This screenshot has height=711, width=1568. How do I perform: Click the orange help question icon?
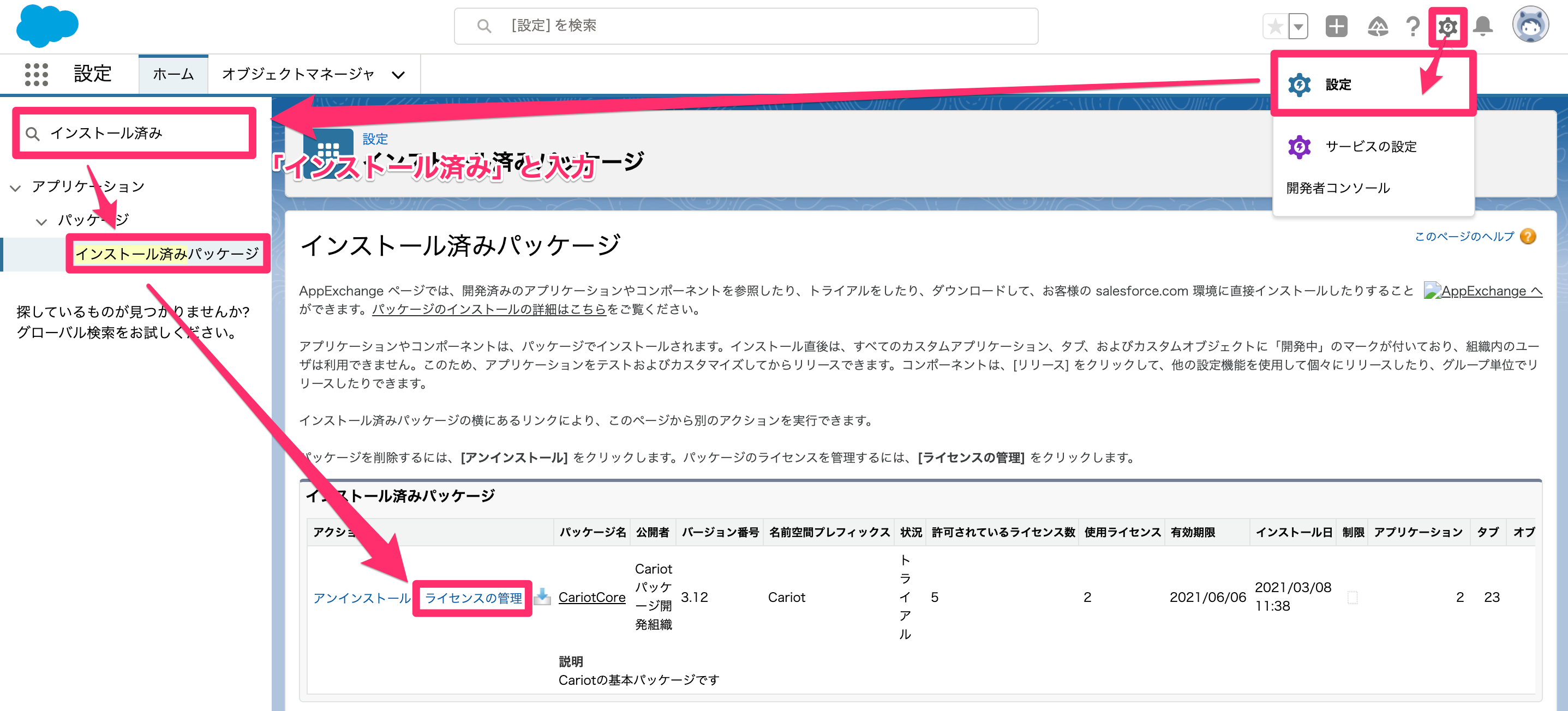1528,236
